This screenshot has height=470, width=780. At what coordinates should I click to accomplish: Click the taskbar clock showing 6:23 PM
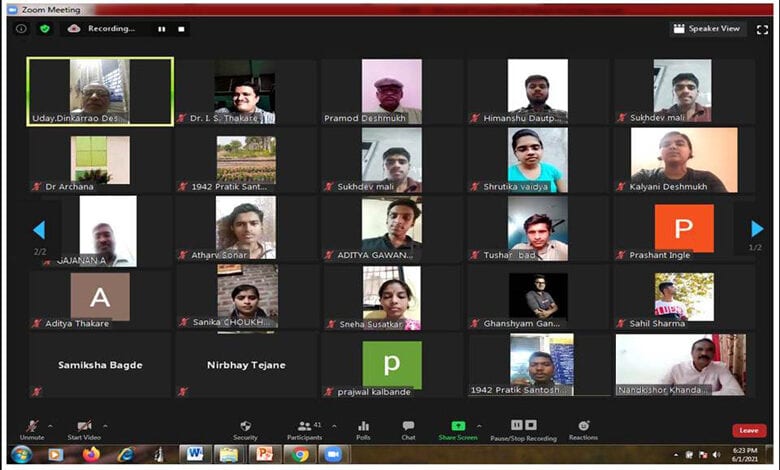pyautogui.click(x=745, y=454)
